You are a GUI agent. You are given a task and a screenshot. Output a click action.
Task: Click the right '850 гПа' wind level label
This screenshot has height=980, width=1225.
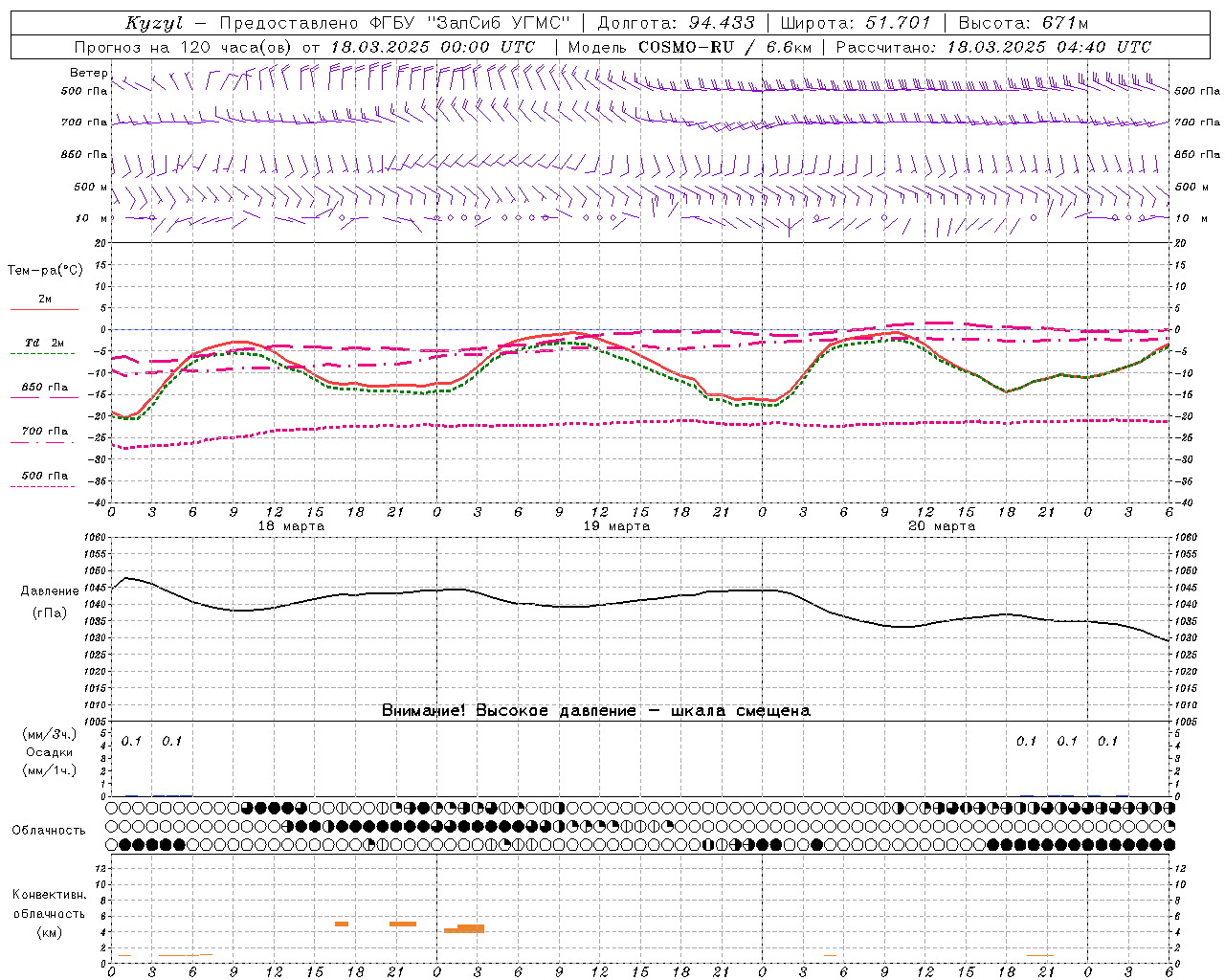pos(1197,154)
